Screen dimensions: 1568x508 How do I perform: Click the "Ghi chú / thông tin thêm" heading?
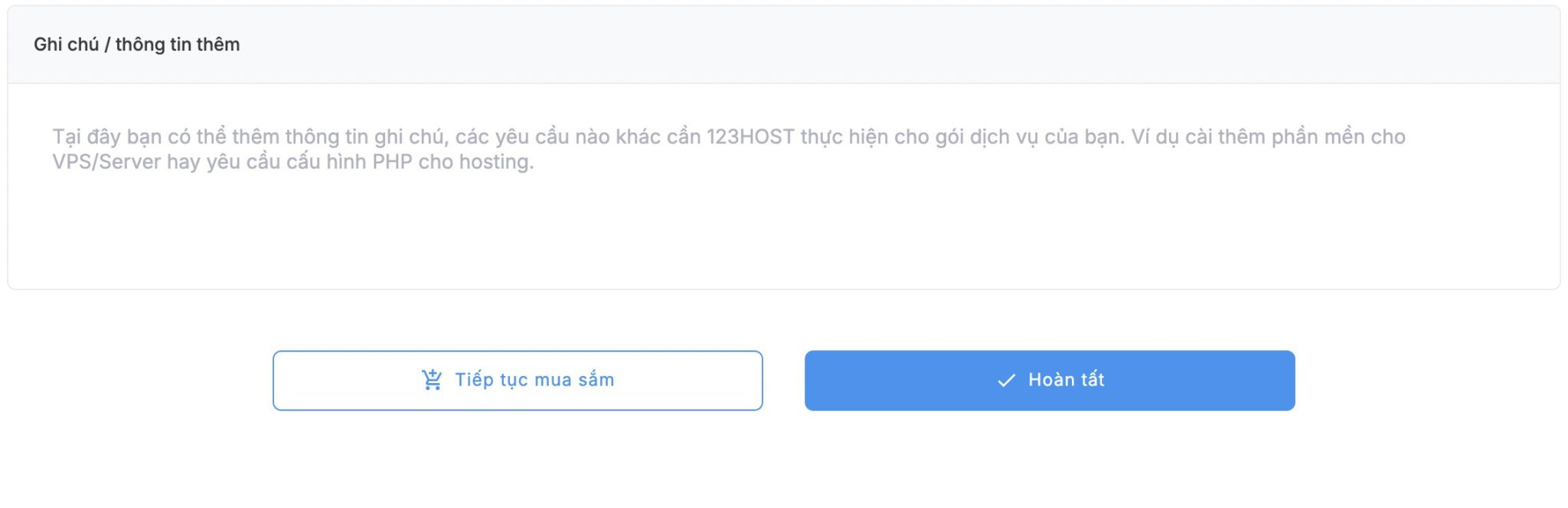pyautogui.click(x=136, y=44)
